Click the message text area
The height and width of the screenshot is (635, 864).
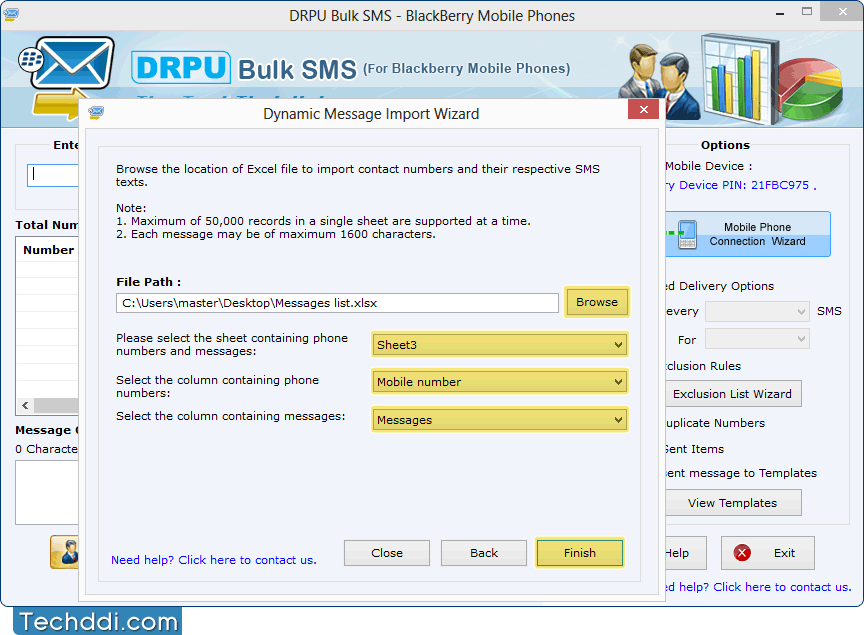[x=47, y=492]
